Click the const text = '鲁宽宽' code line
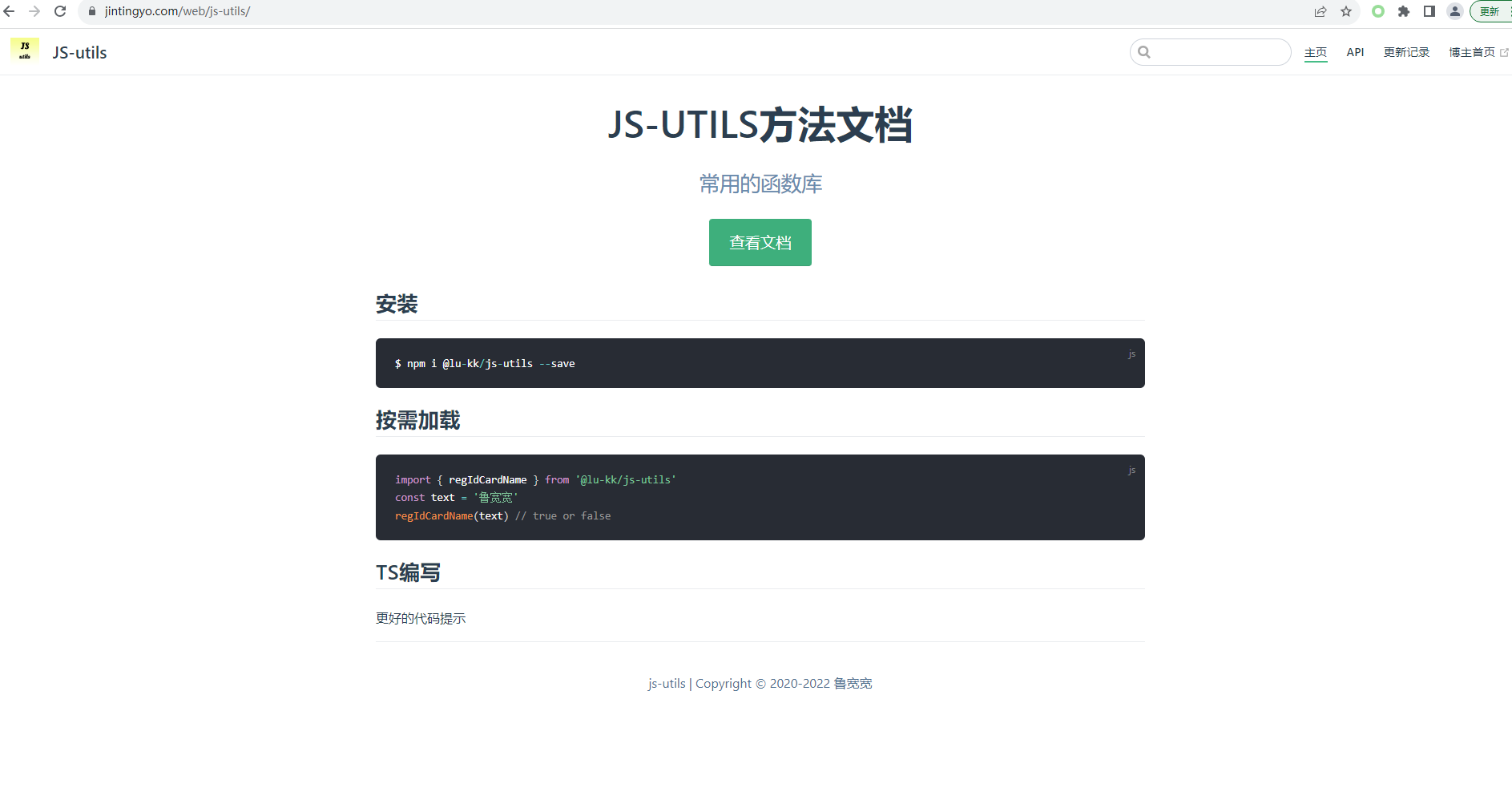The width and height of the screenshot is (1512, 792). click(457, 498)
